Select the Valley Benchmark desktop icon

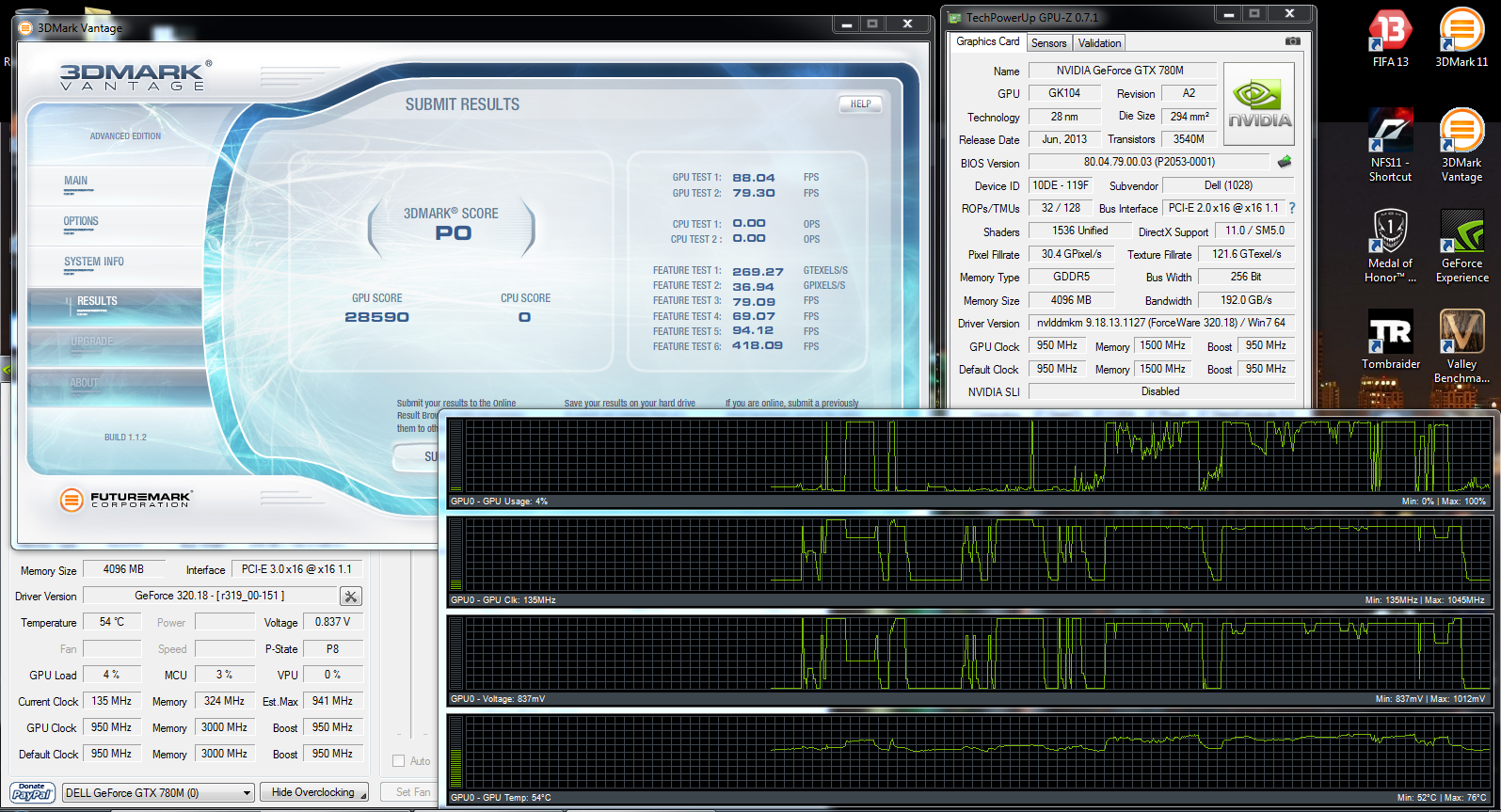(x=1461, y=346)
